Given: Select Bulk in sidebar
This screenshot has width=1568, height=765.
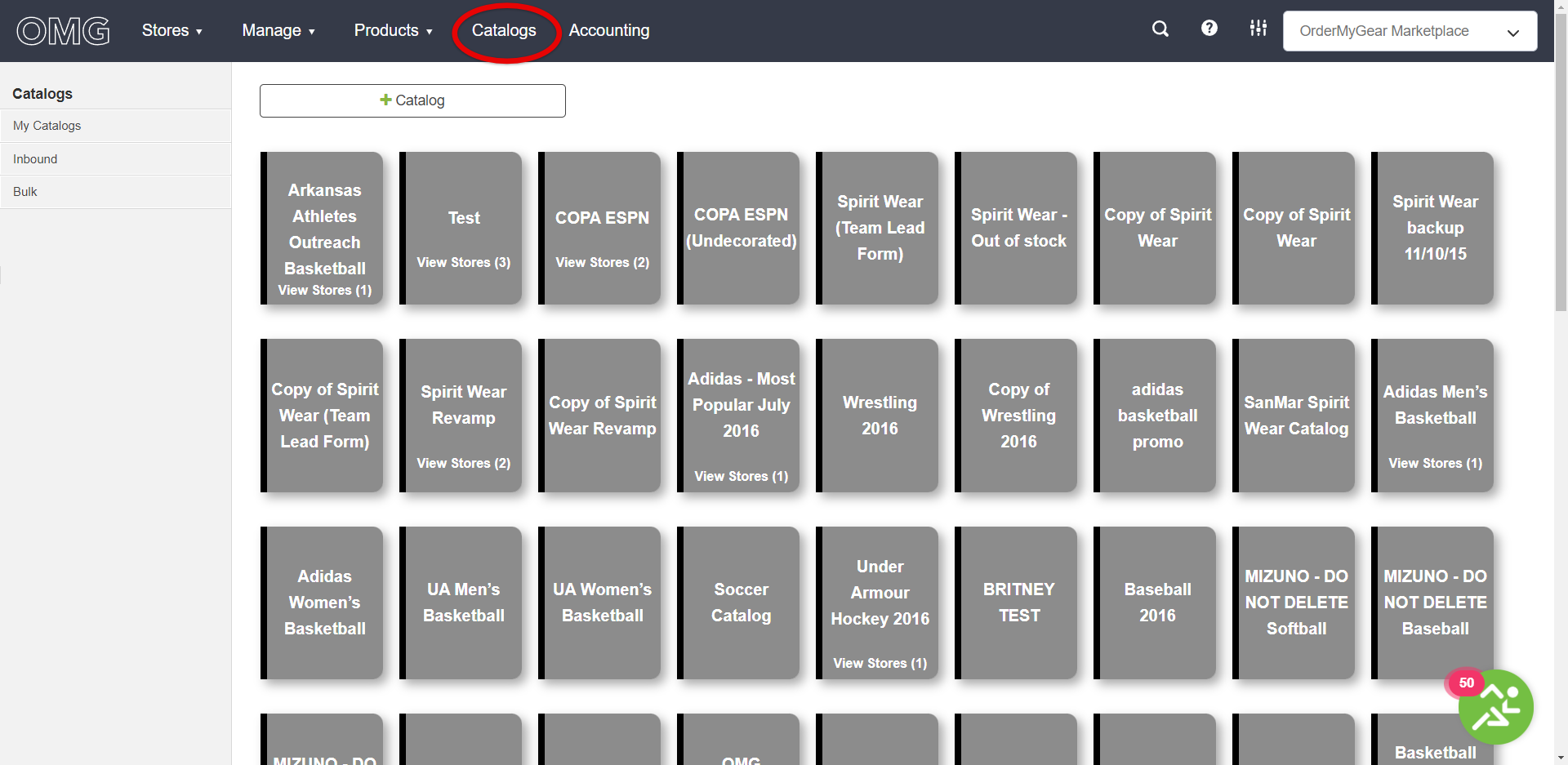Looking at the screenshot, I should click(115, 192).
